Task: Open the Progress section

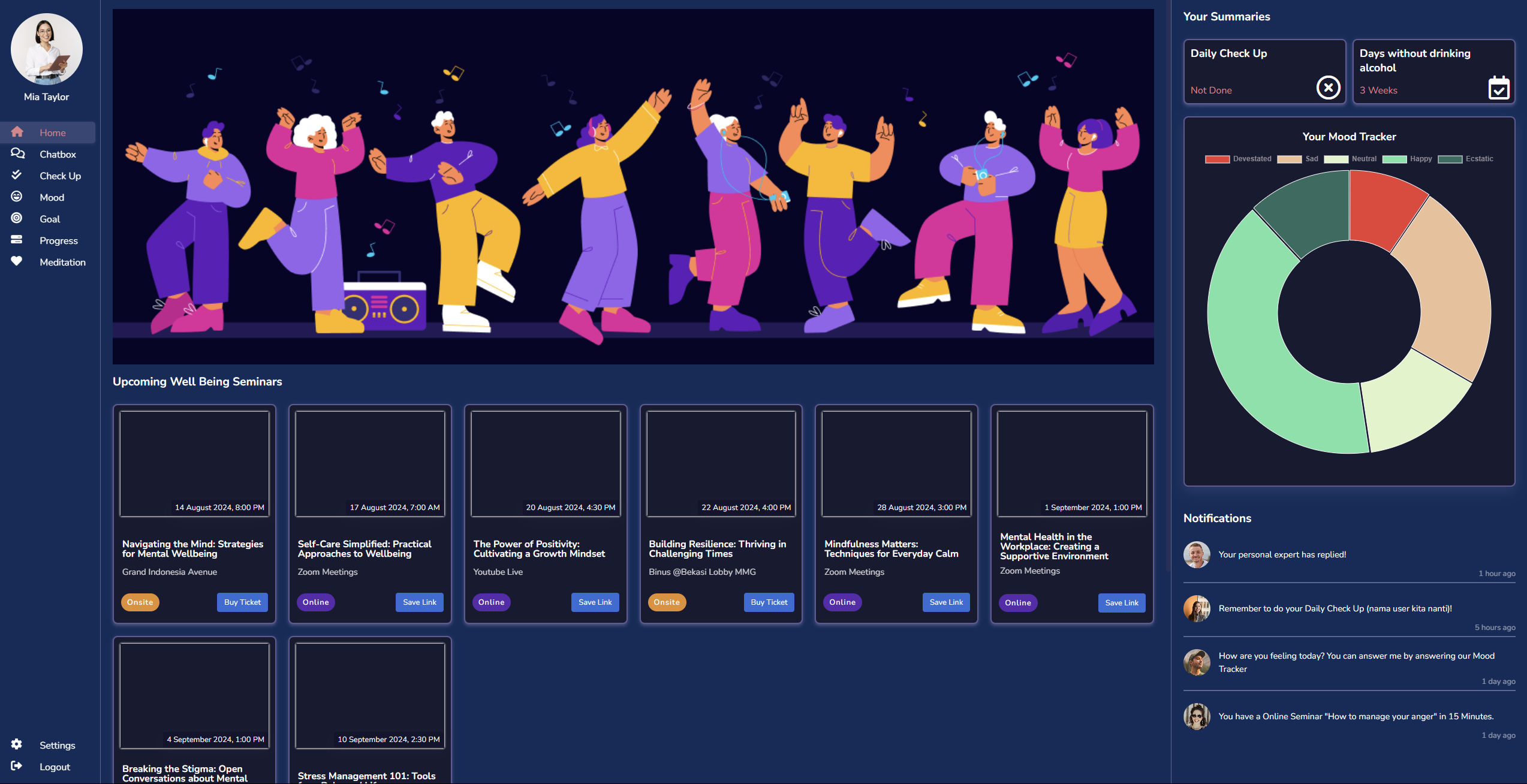Action: tap(16, 240)
